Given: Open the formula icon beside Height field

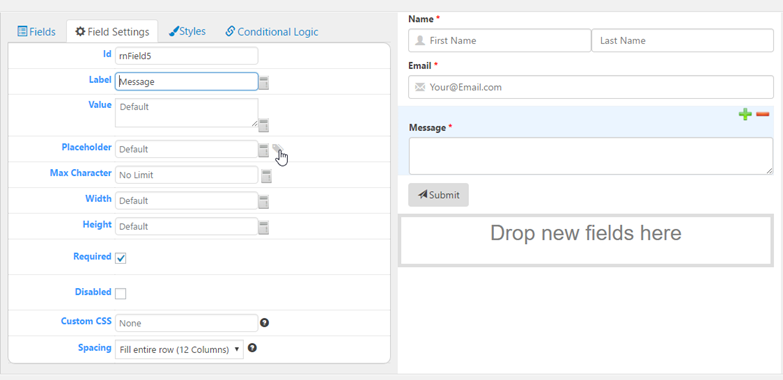Looking at the screenshot, I should [x=264, y=227].
